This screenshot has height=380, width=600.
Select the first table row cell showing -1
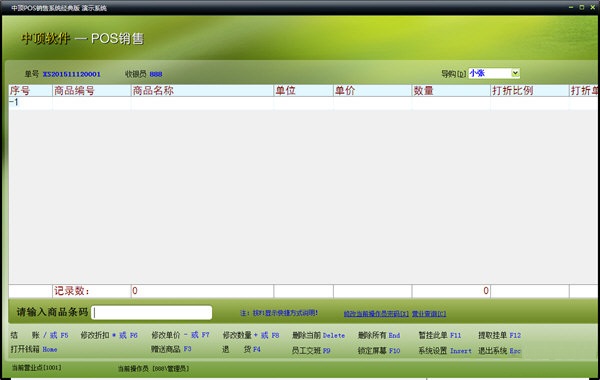[x=31, y=103]
